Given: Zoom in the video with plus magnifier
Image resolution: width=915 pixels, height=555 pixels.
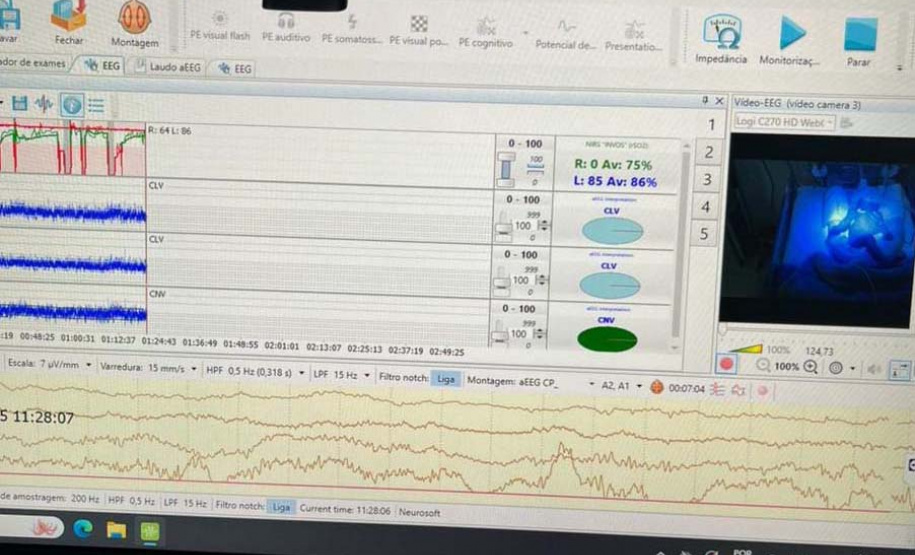Looking at the screenshot, I should pos(810,367).
